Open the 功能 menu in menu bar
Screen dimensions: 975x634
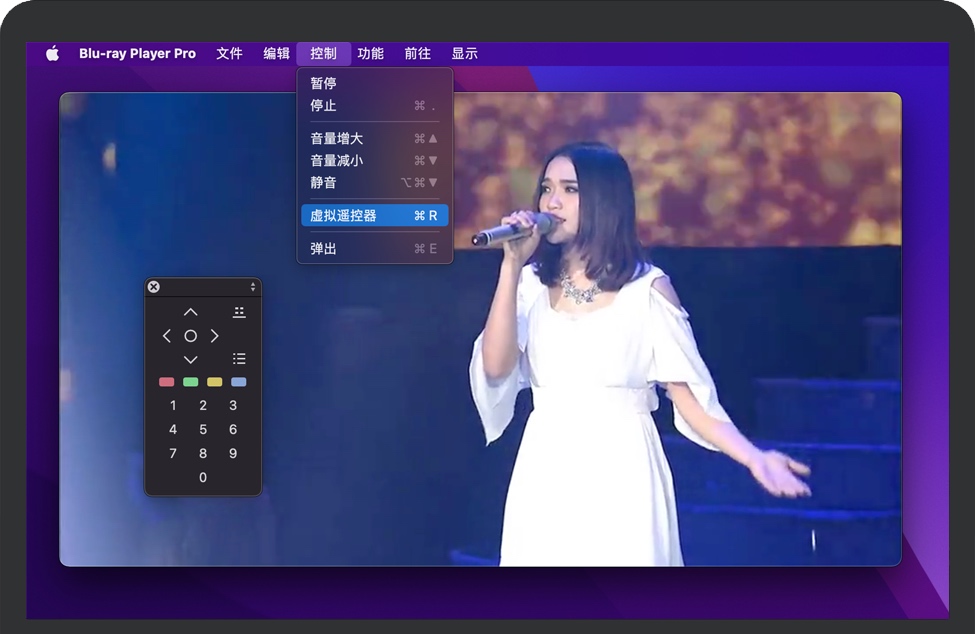pos(370,54)
